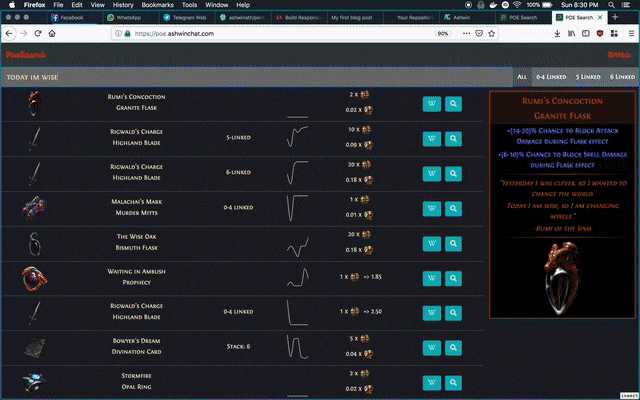640x400 pixels.
Task: Open page actions three-dots menu
Action: pyautogui.click(x=466, y=33)
